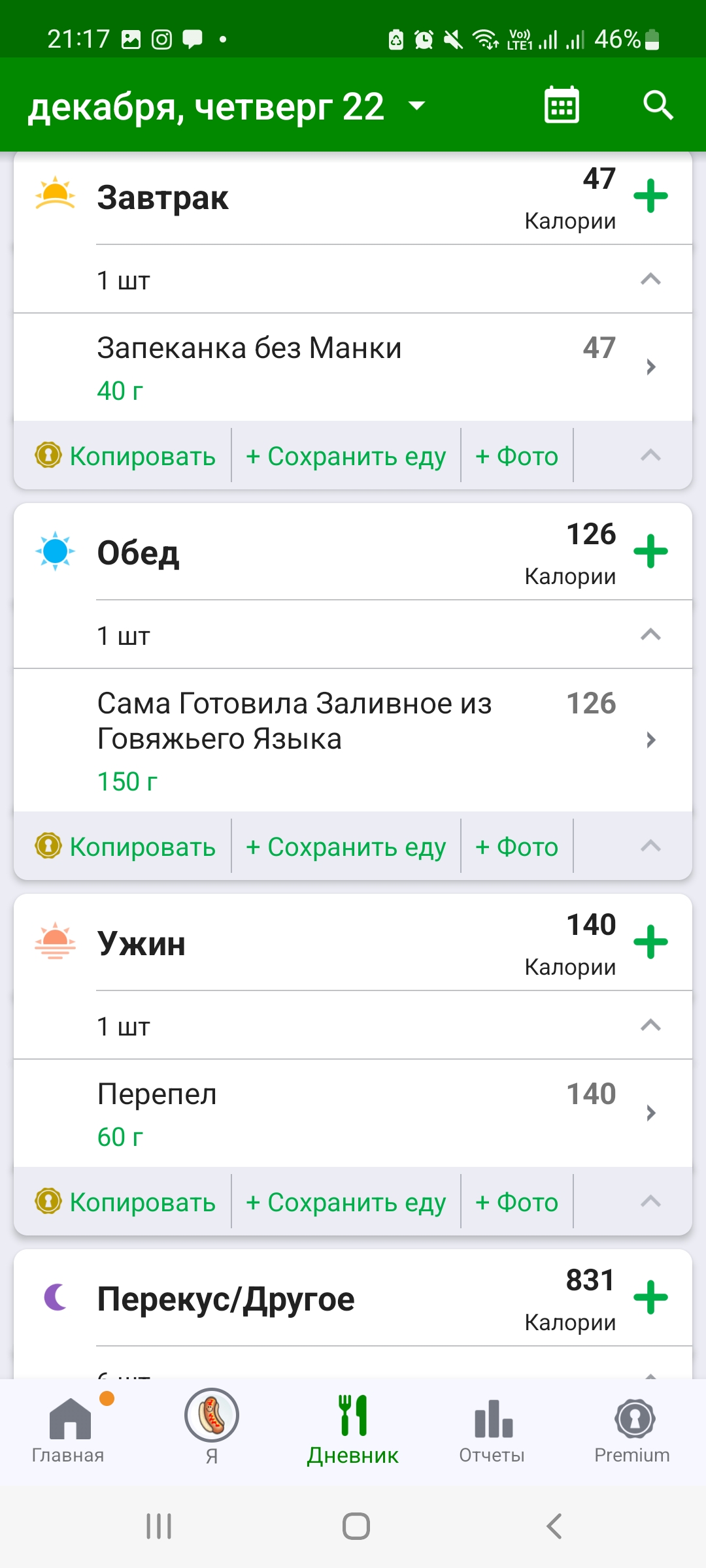
Task: Tap + Фото under Ужин
Action: pos(516,1202)
